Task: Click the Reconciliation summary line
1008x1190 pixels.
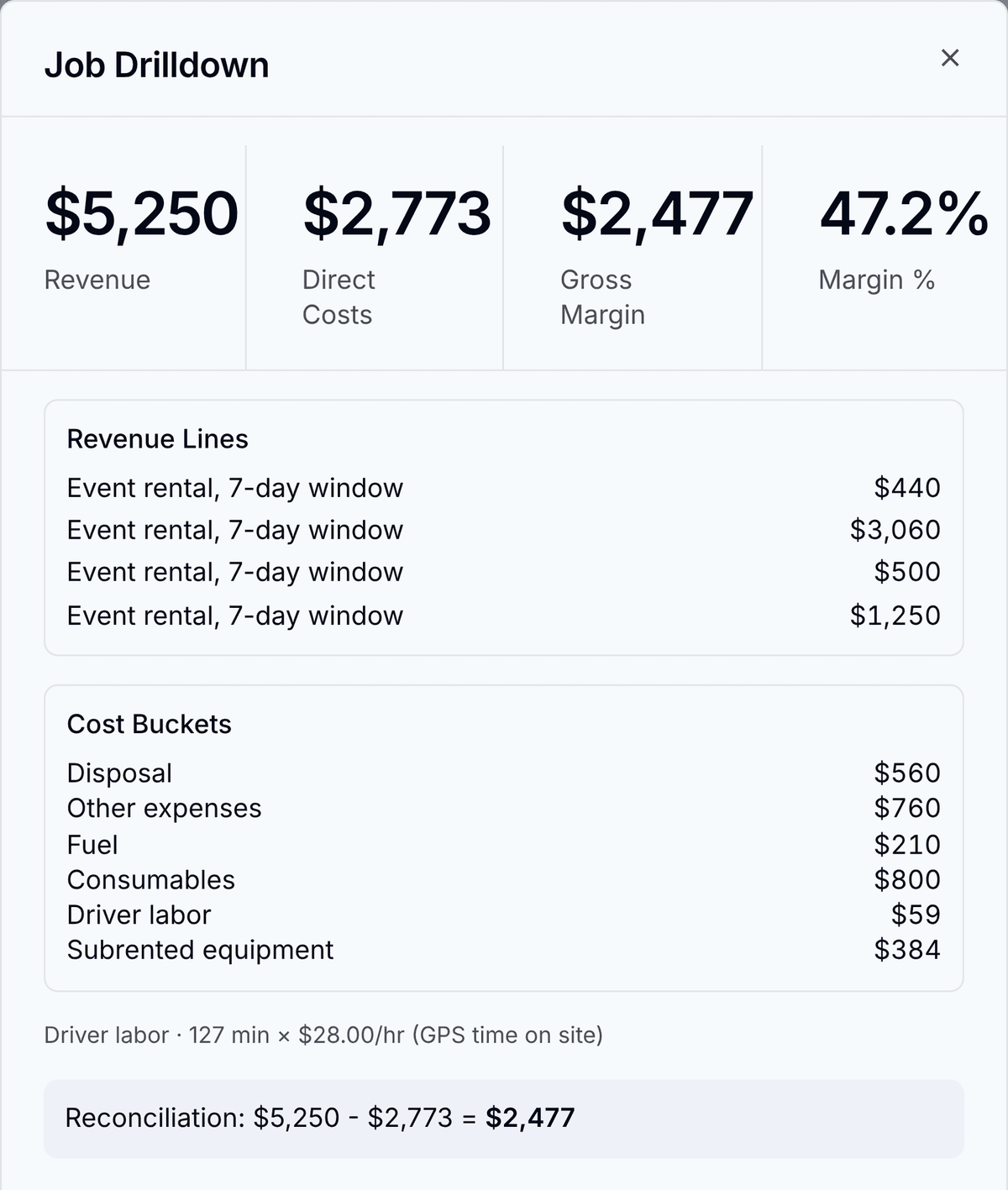Action: [x=504, y=1119]
